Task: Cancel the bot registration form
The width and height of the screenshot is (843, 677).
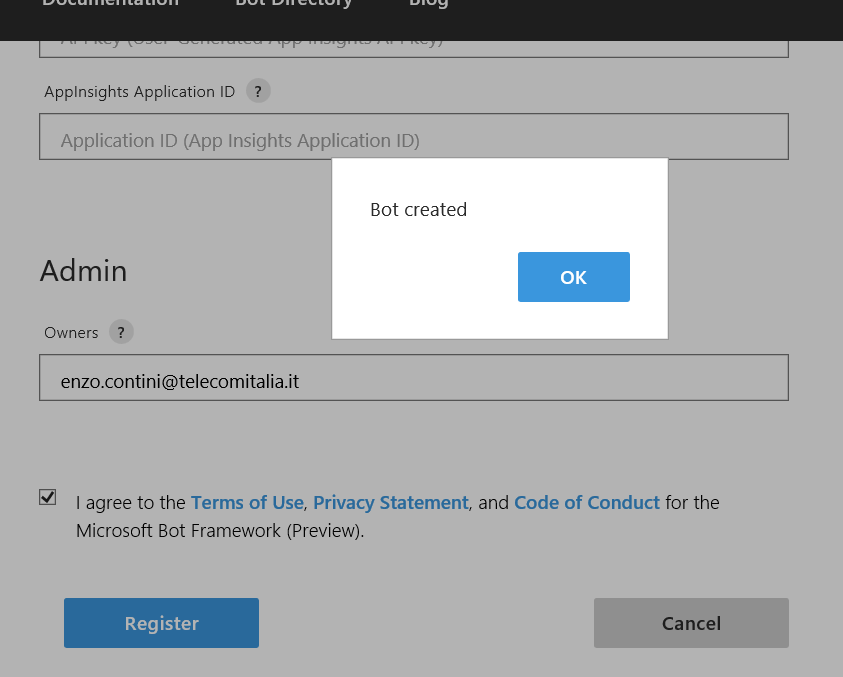Action: pyautogui.click(x=691, y=623)
